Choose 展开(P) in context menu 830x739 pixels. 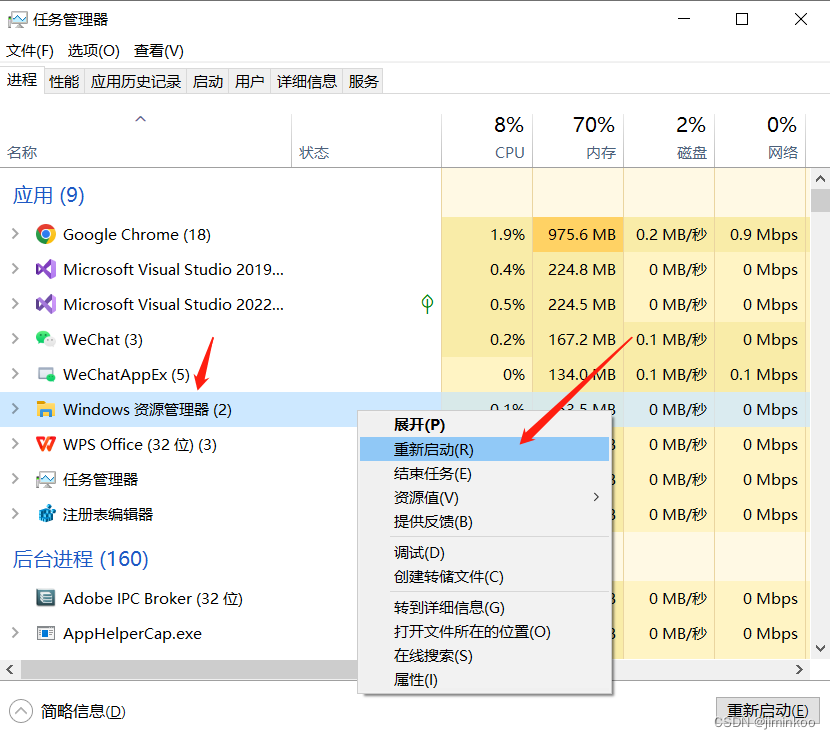tap(484, 425)
